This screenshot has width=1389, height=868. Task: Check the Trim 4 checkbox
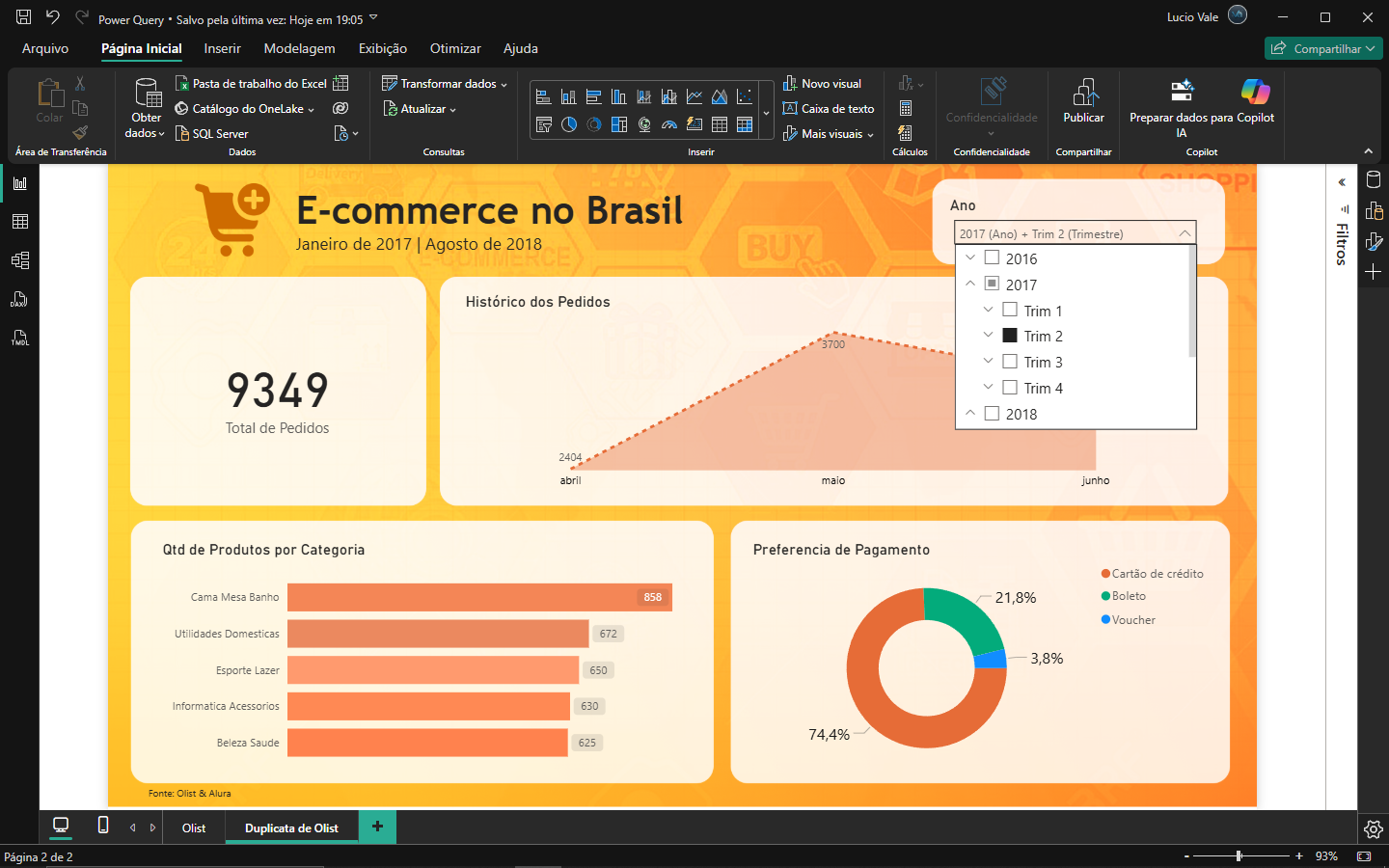1010,388
